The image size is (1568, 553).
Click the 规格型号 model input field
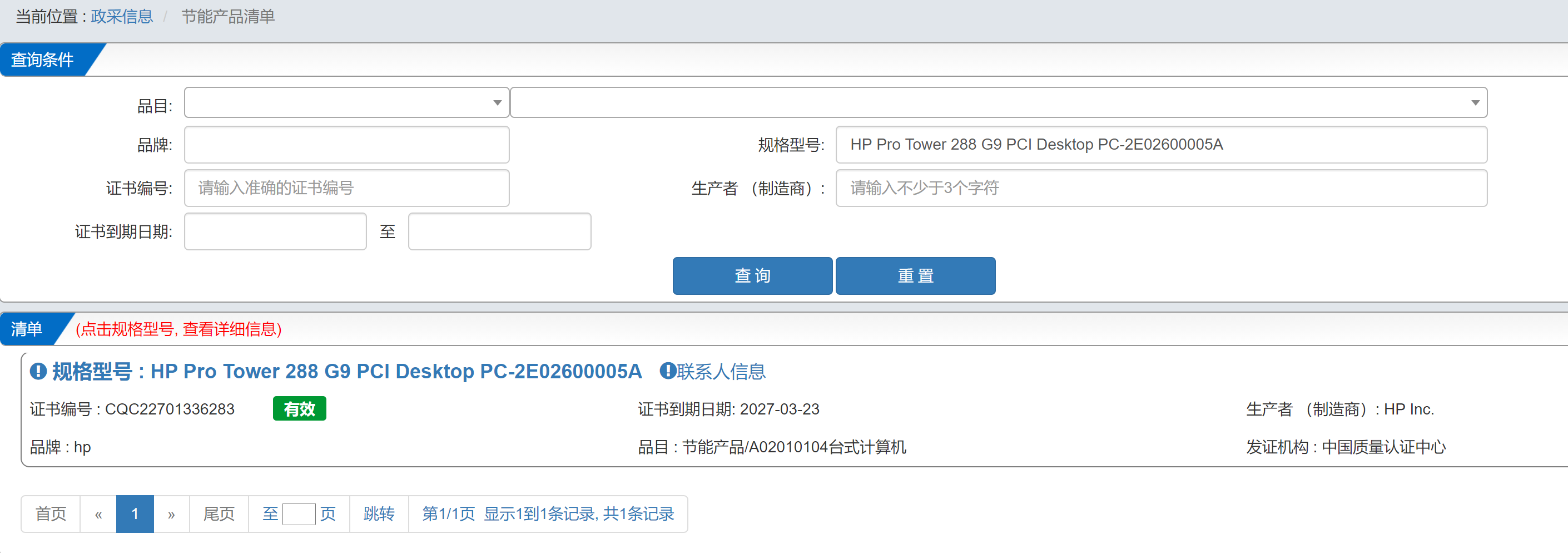(1161, 144)
